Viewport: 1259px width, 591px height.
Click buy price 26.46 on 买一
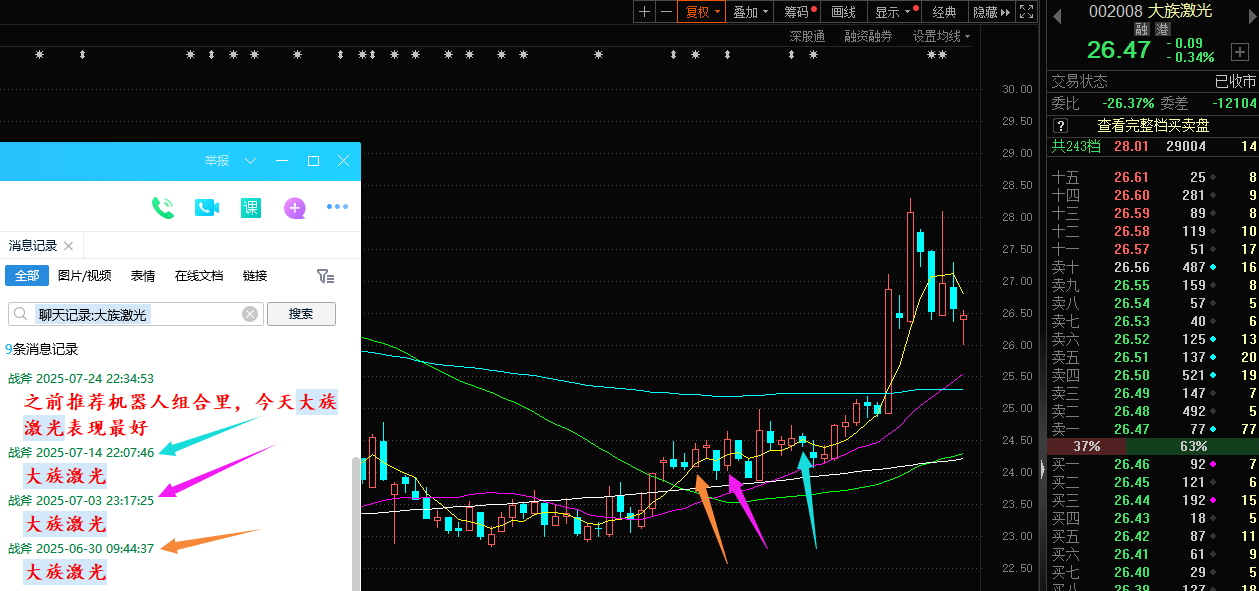click(x=1131, y=464)
